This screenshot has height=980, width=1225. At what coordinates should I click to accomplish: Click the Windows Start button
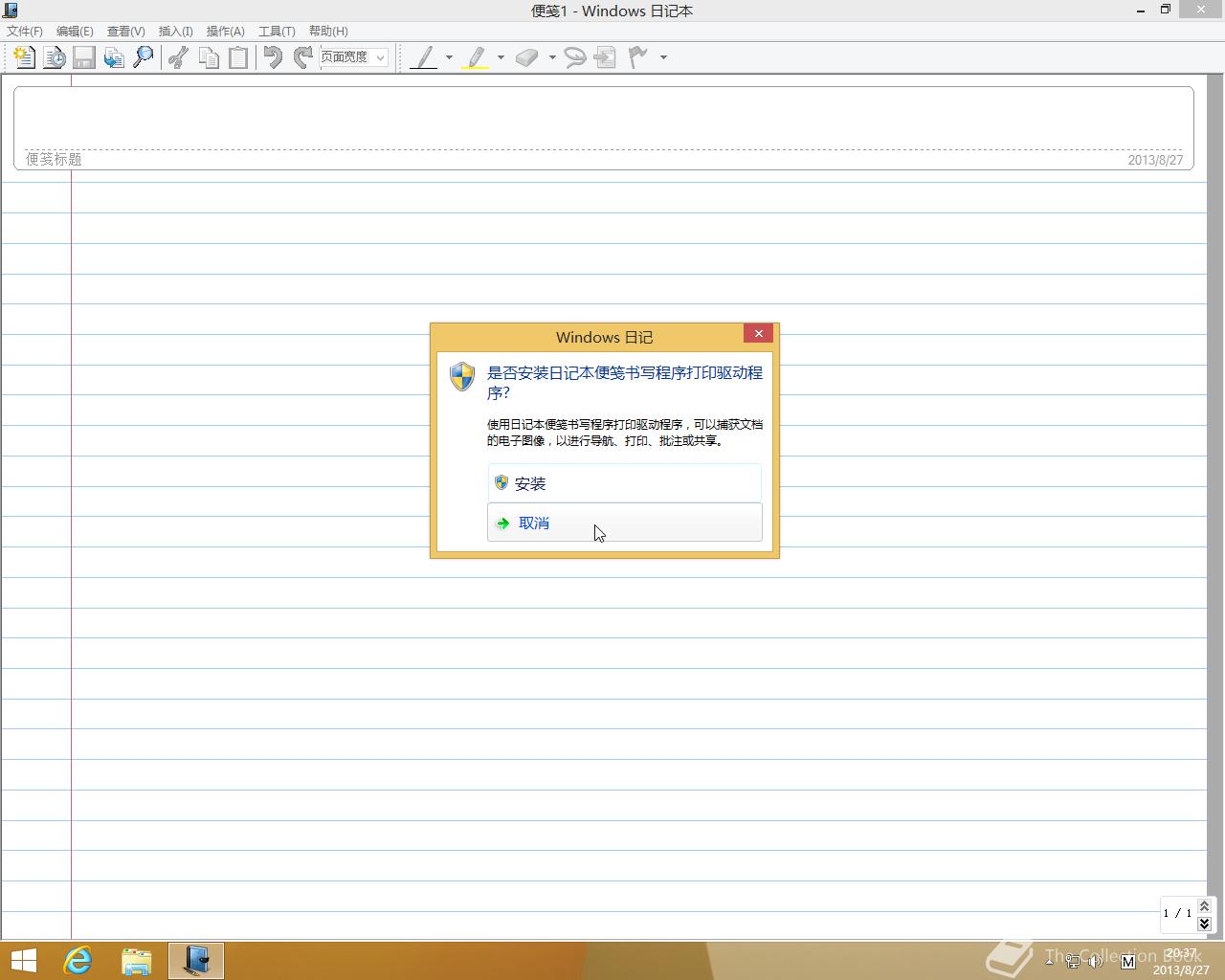(23, 961)
